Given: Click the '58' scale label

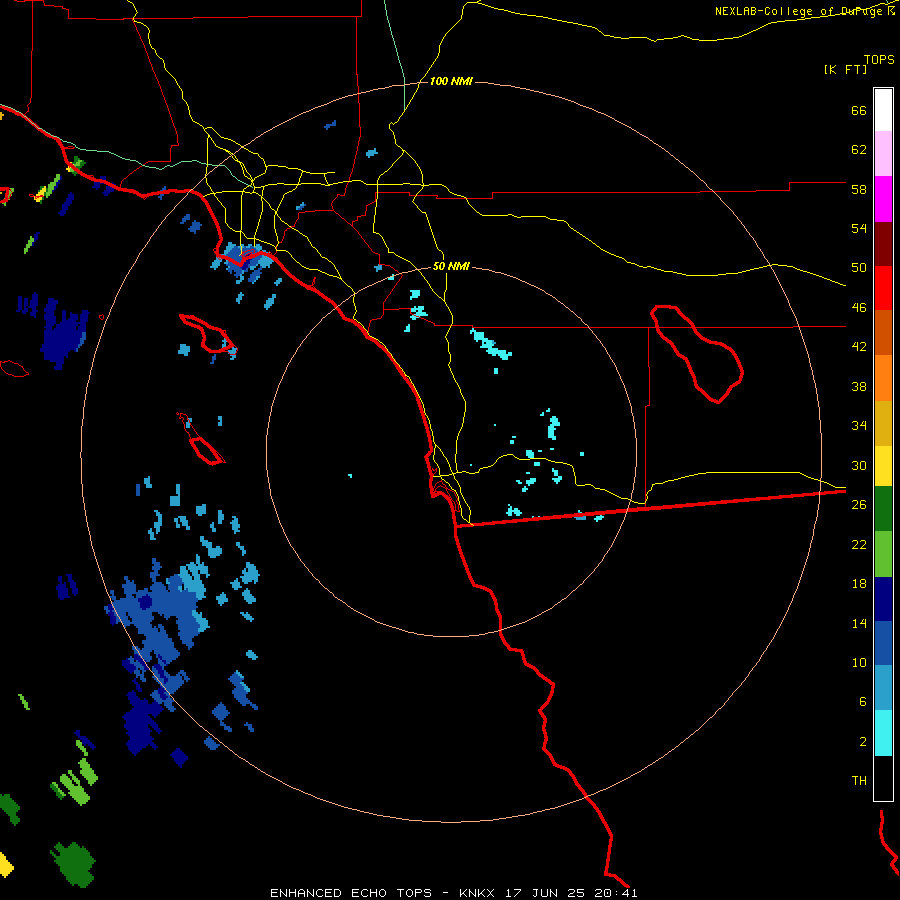Looking at the screenshot, I should pyautogui.click(x=859, y=189).
